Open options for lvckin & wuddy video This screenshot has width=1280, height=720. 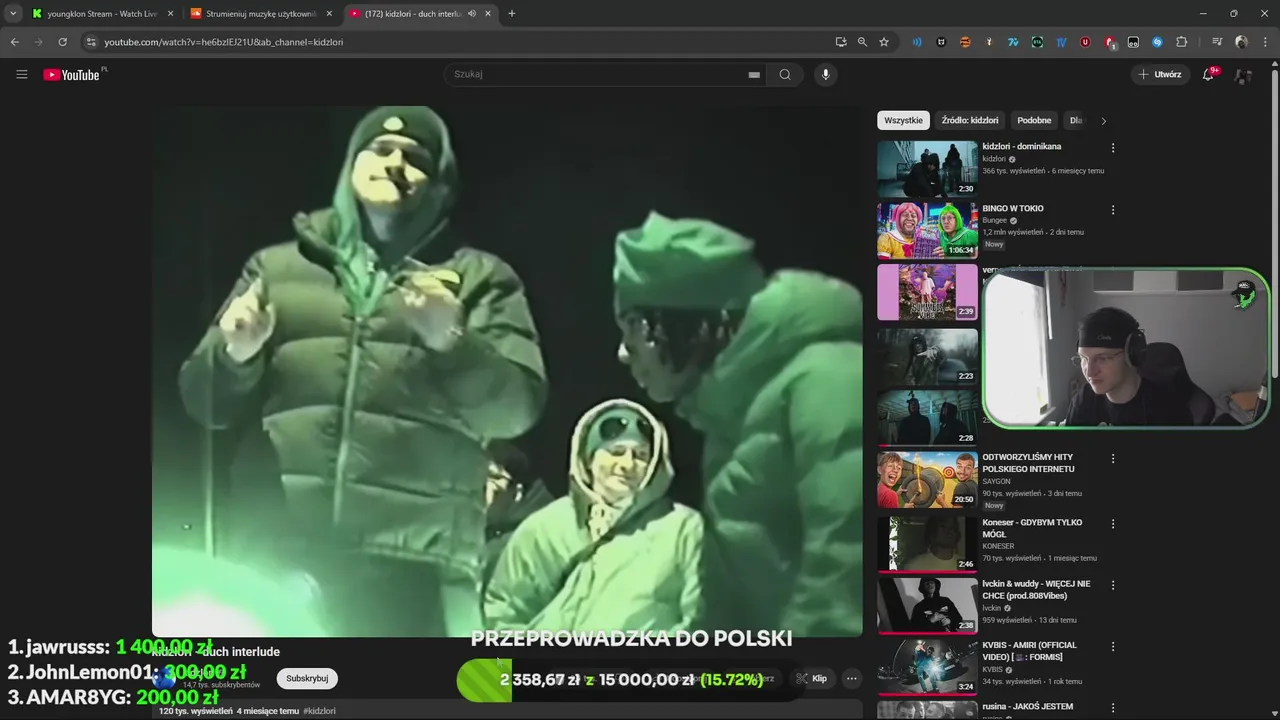[1113, 585]
